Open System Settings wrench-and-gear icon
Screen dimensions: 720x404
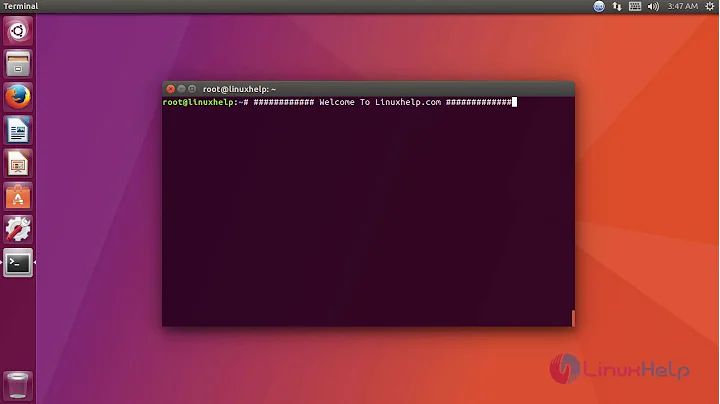(18, 230)
